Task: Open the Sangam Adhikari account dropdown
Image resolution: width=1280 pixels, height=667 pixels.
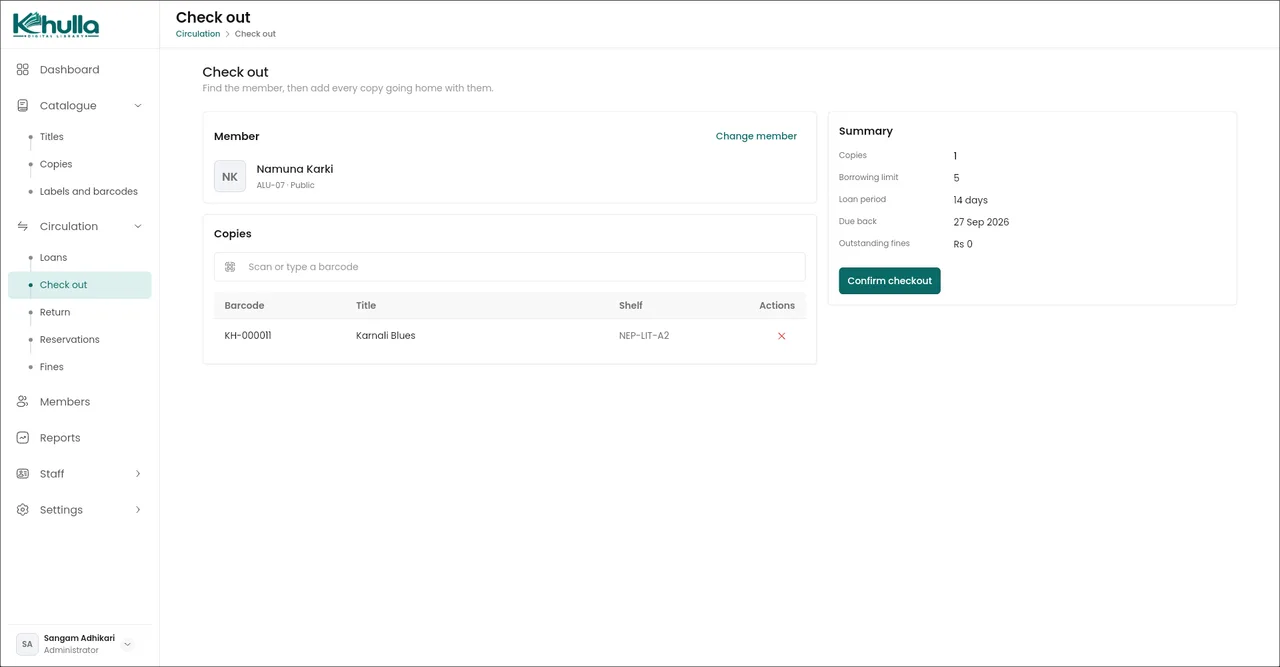Action: (x=127, y=645)
